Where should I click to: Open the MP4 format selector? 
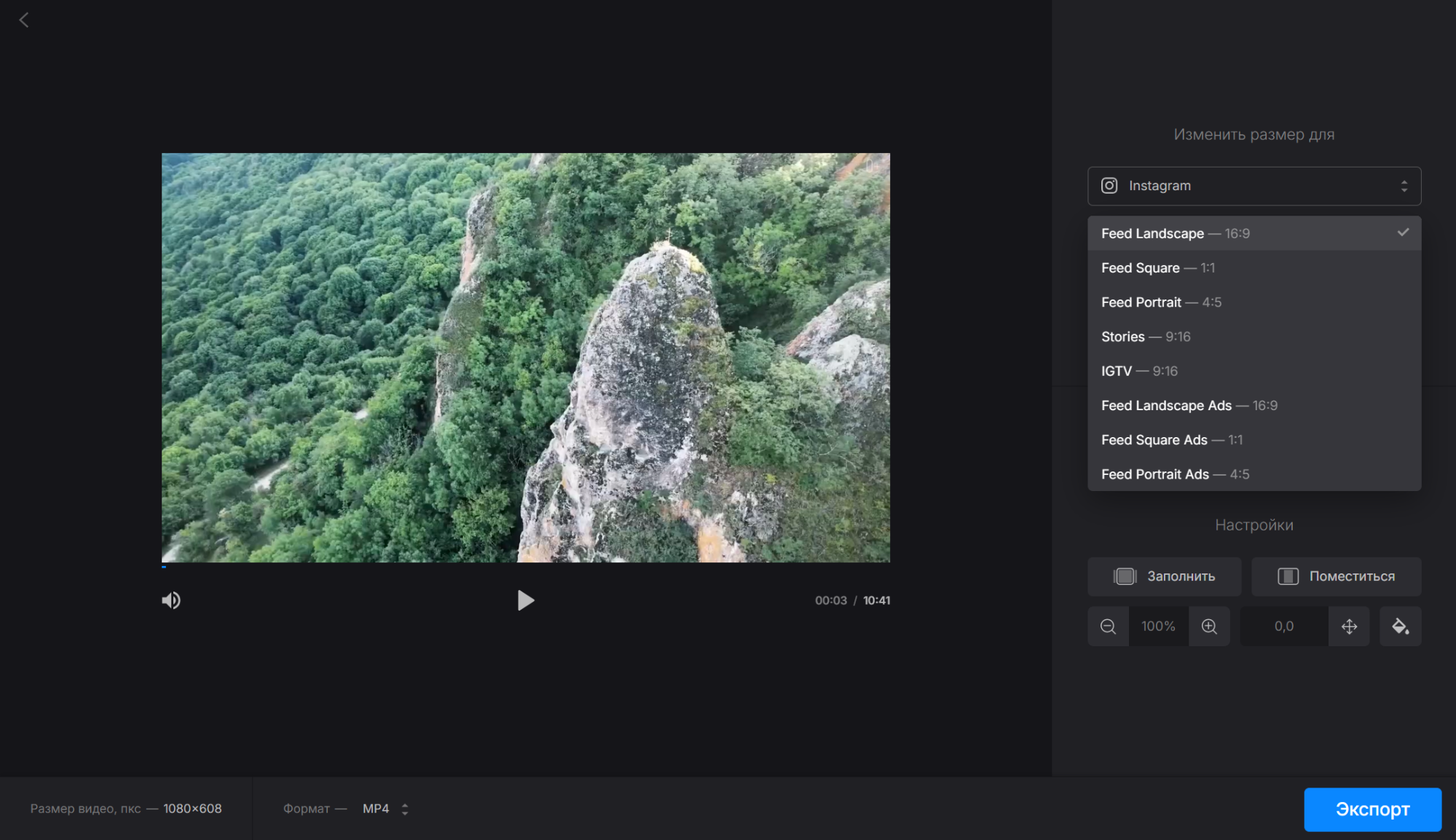click(x=385, y=809)
